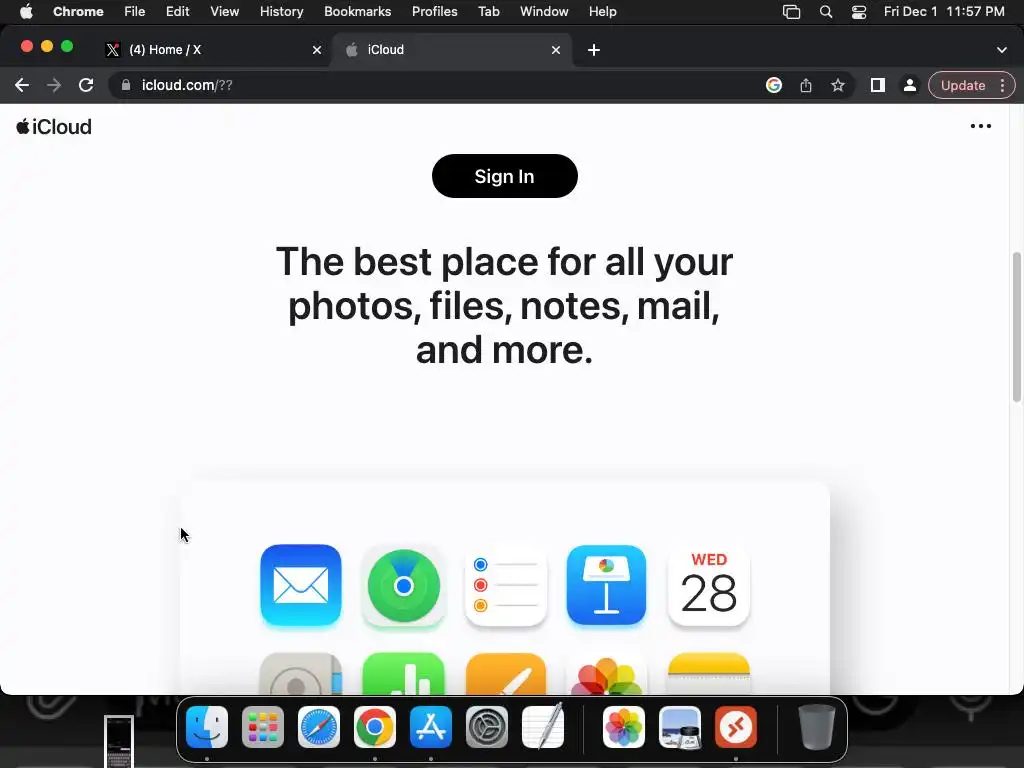The image size is (1024, 768).
Task: Click the lock icon in address bar
Action: click(126, 86)
